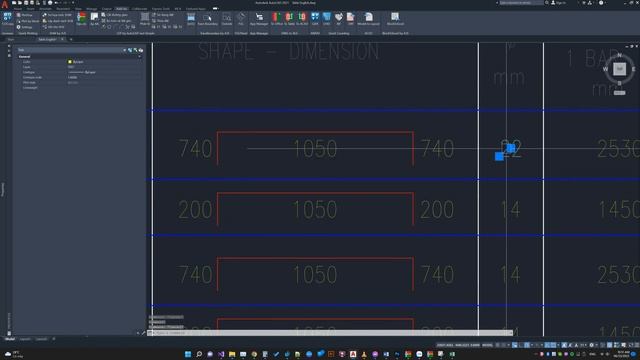Viewport: 640px width, 360px height.
Task: Toggle auto-hide on the Properties palette
Action: [9, 51]
